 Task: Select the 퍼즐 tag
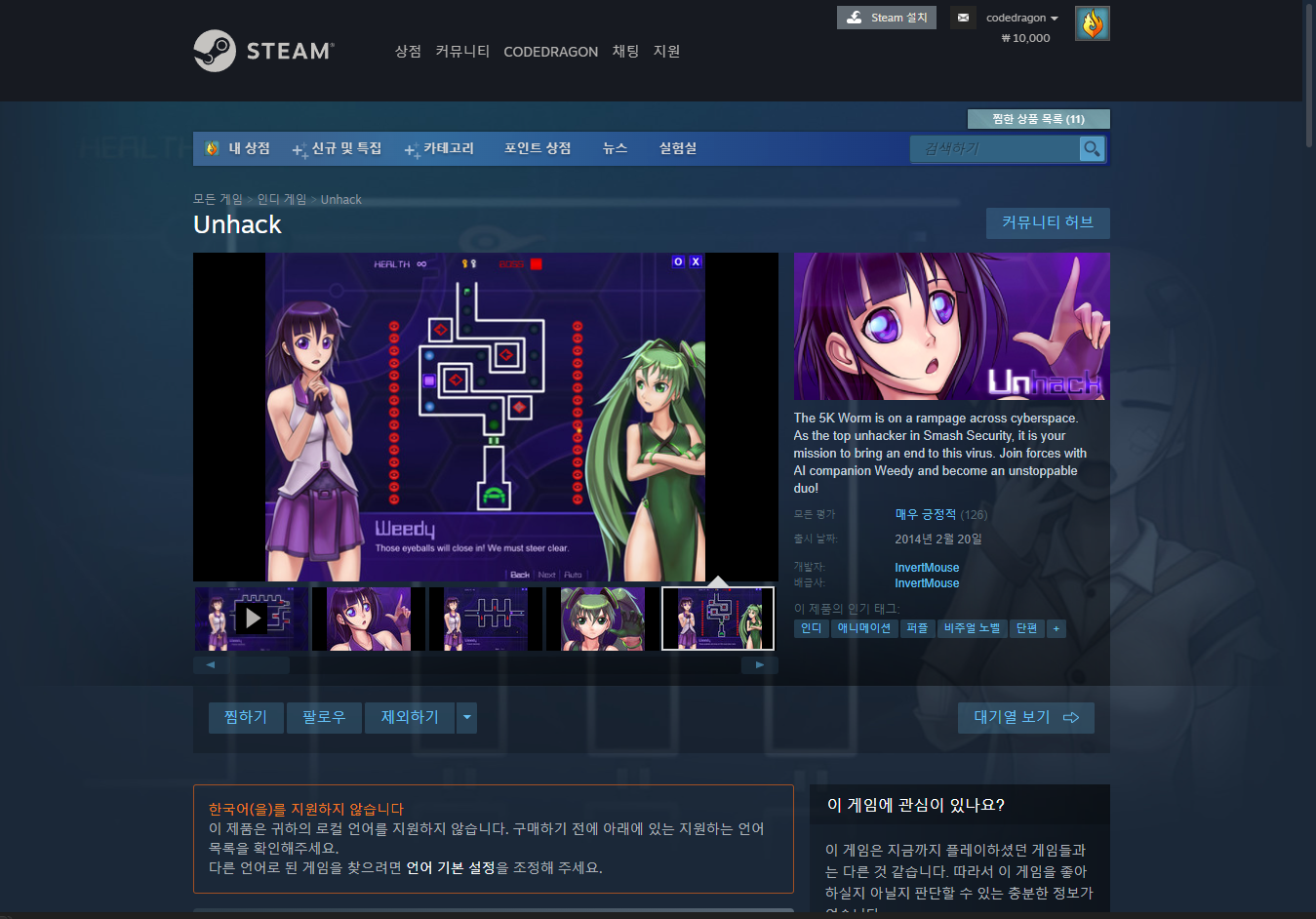coord(917,628)
